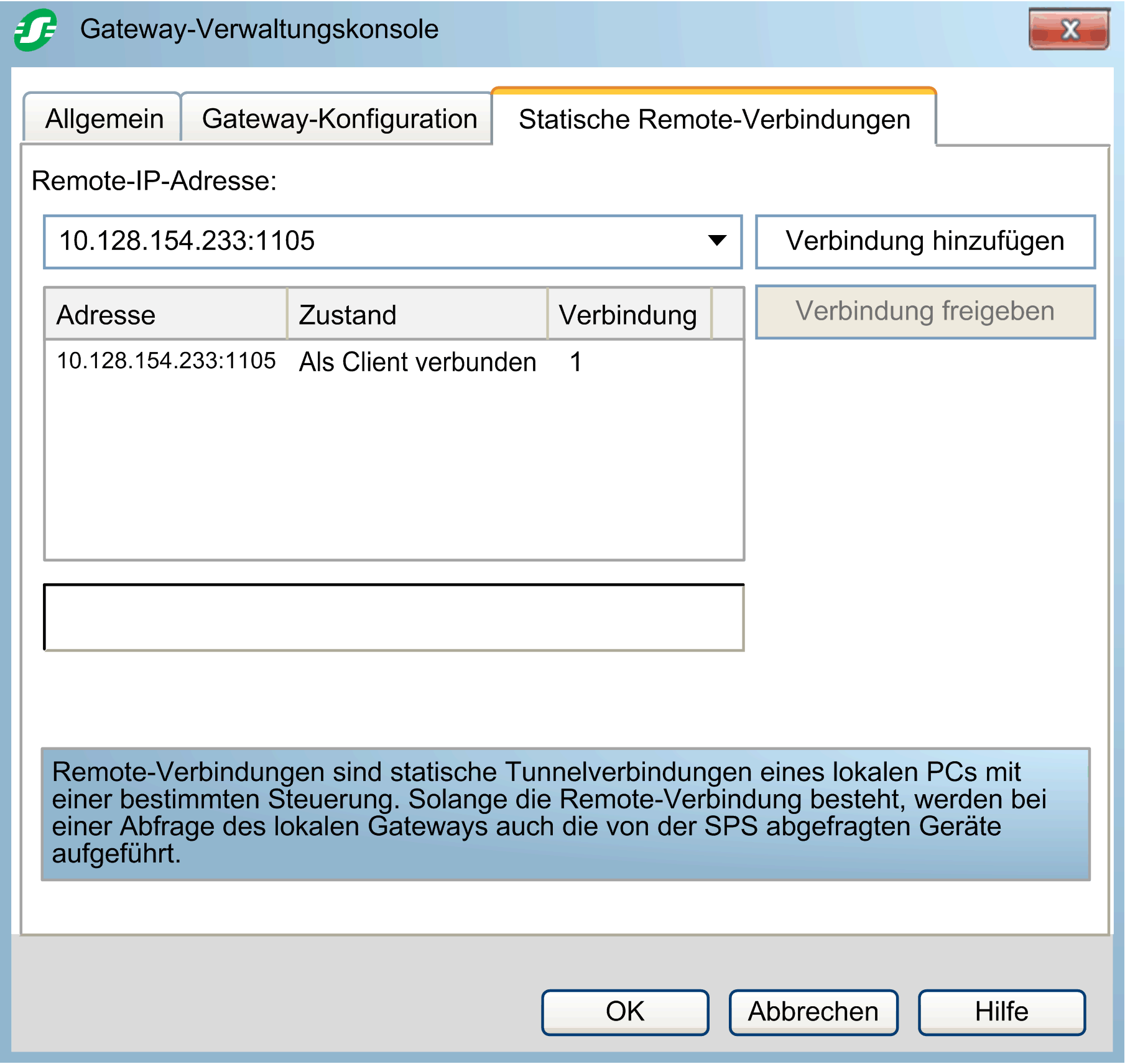Click the Schneider Electric logo icon
This screenshot has width=1125, height=1064.
(35, 29)
